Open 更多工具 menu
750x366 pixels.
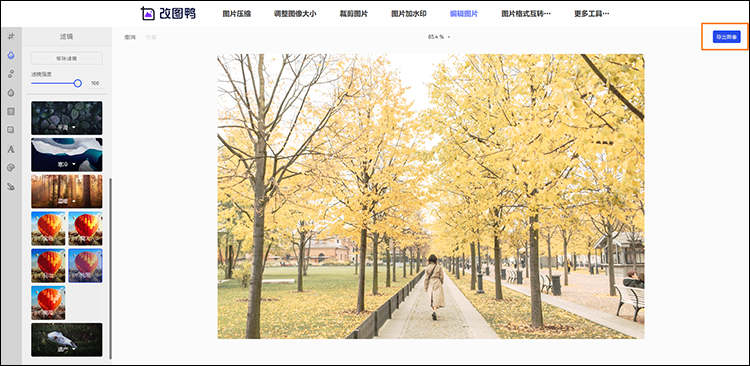click(592, 14)
